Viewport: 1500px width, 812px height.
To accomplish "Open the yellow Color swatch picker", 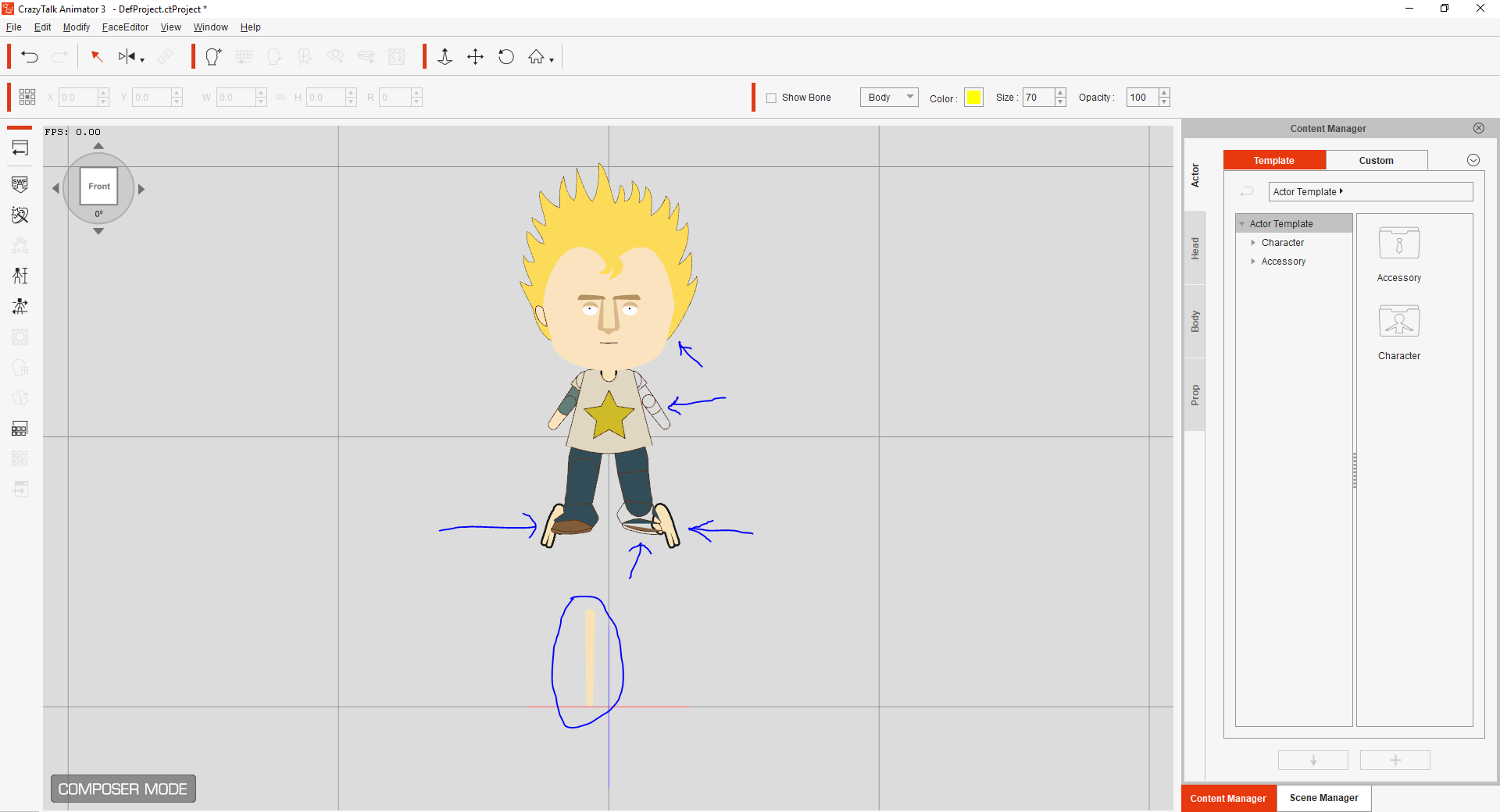I will point(973,97).
